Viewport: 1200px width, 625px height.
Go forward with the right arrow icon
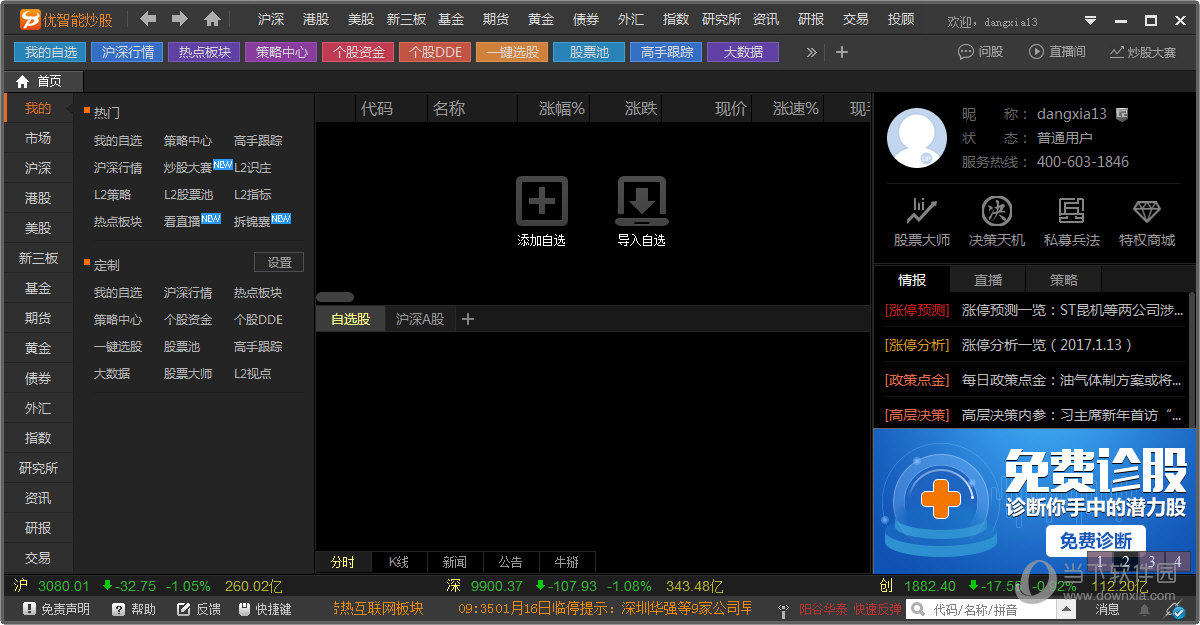click(180, 19)
